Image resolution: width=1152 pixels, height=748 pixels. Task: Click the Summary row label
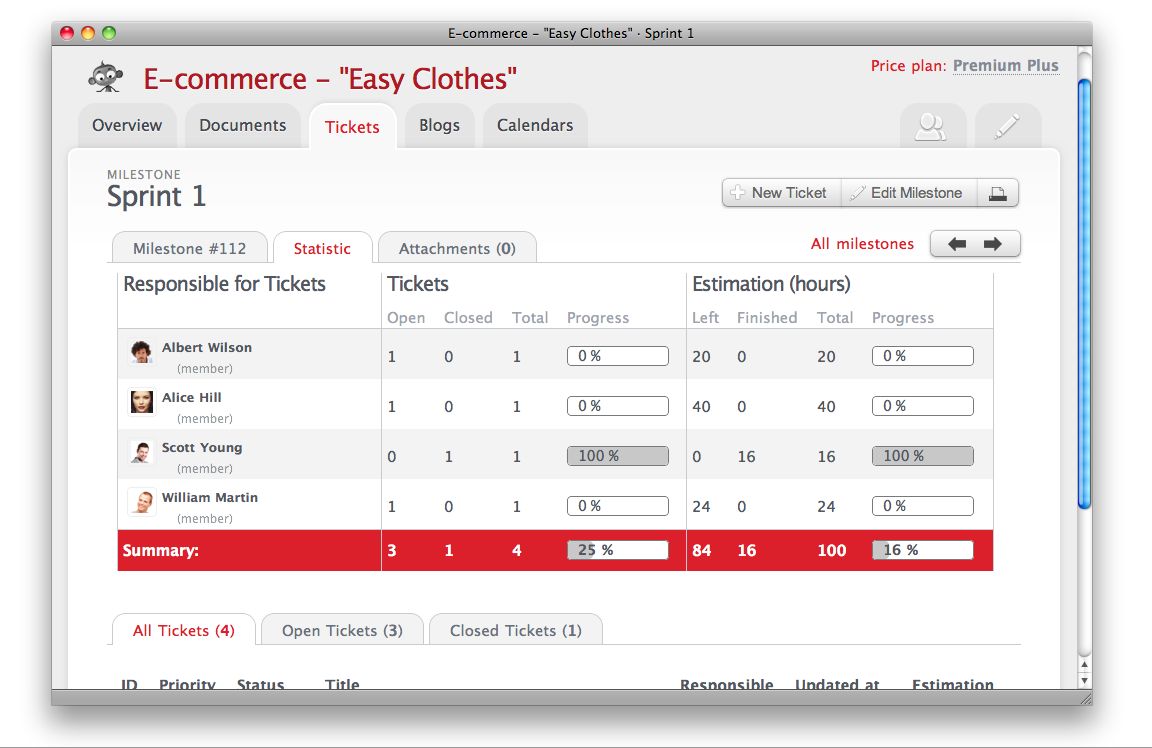click(160, 550)
